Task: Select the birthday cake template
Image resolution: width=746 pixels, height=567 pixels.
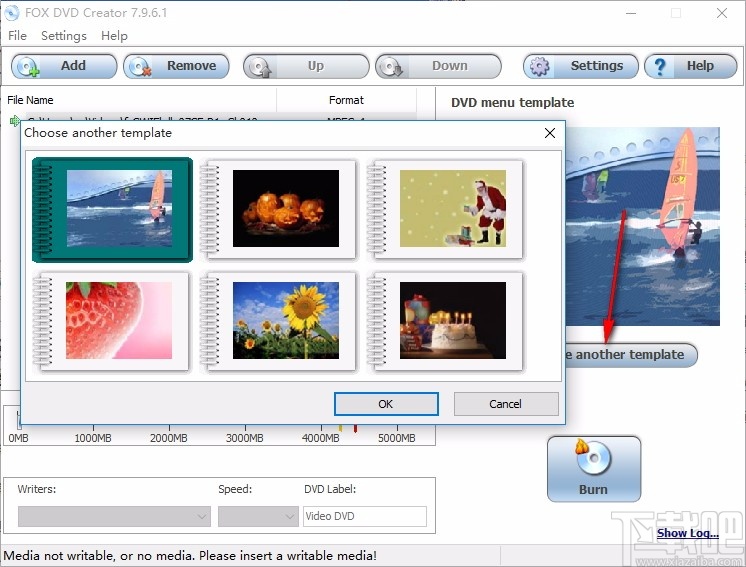Action: click(445, 321)
